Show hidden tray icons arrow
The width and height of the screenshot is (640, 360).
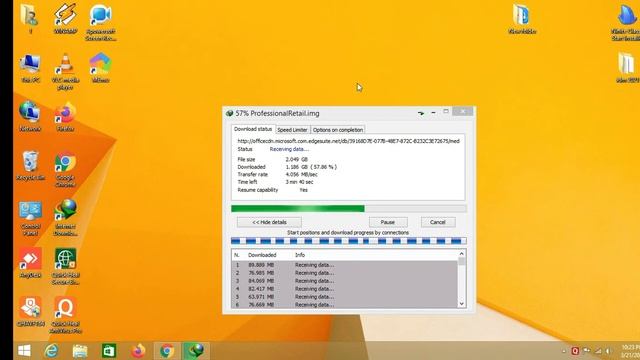[x=564, y=351]
